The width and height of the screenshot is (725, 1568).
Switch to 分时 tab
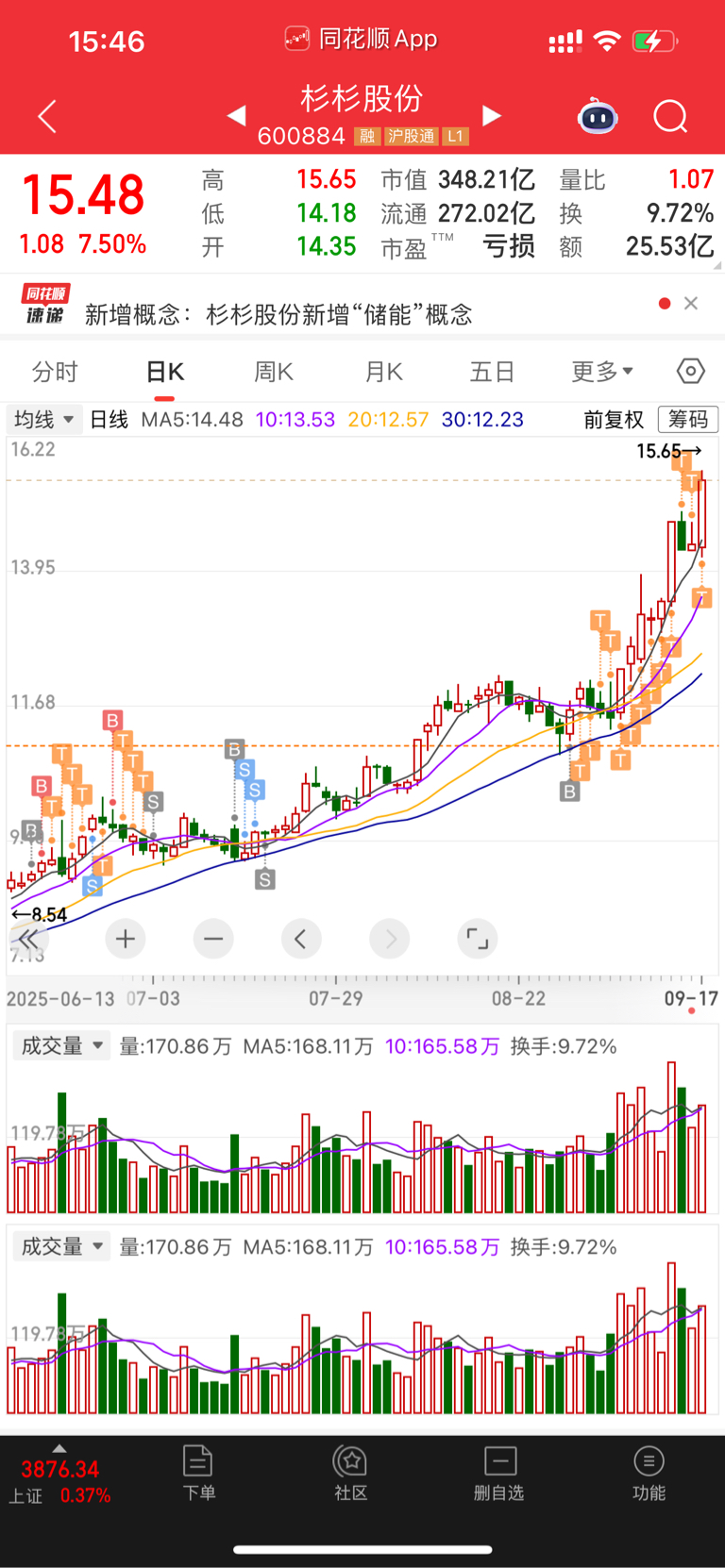(x=55, y=372)
